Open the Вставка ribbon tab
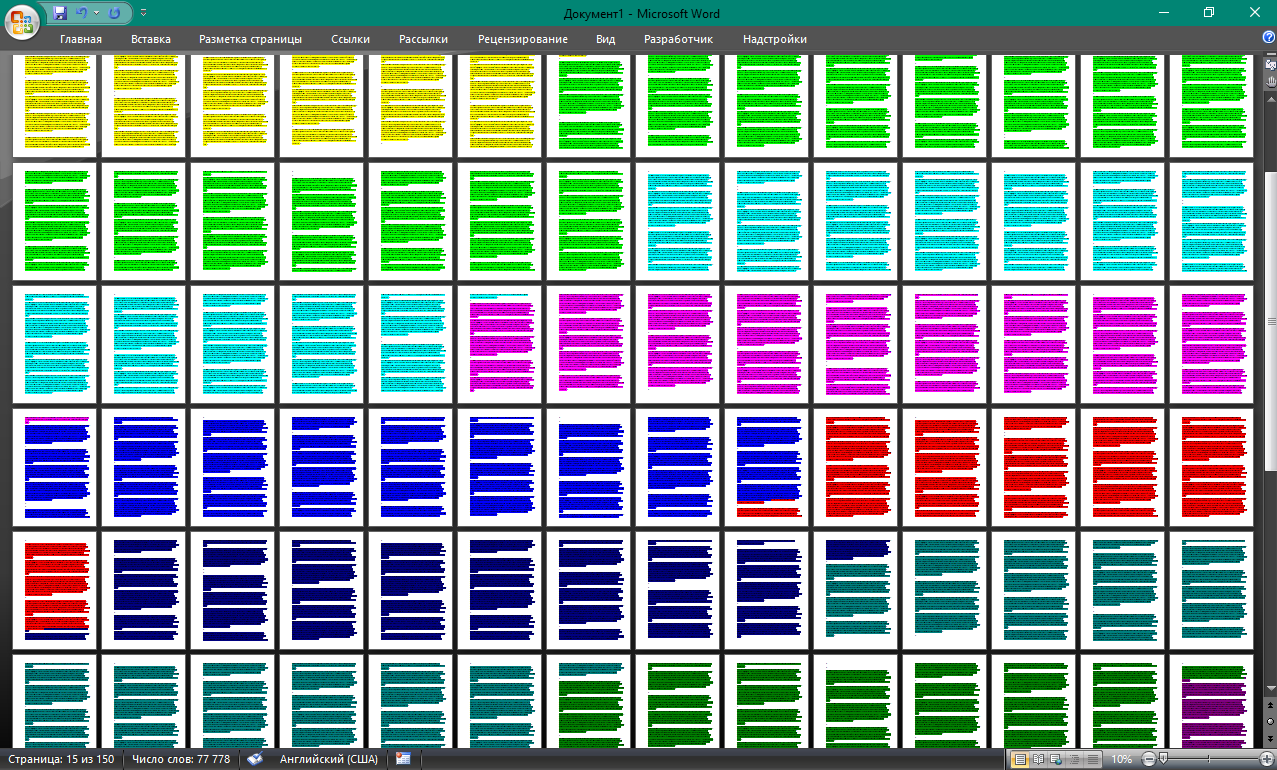 click(150, 39)
